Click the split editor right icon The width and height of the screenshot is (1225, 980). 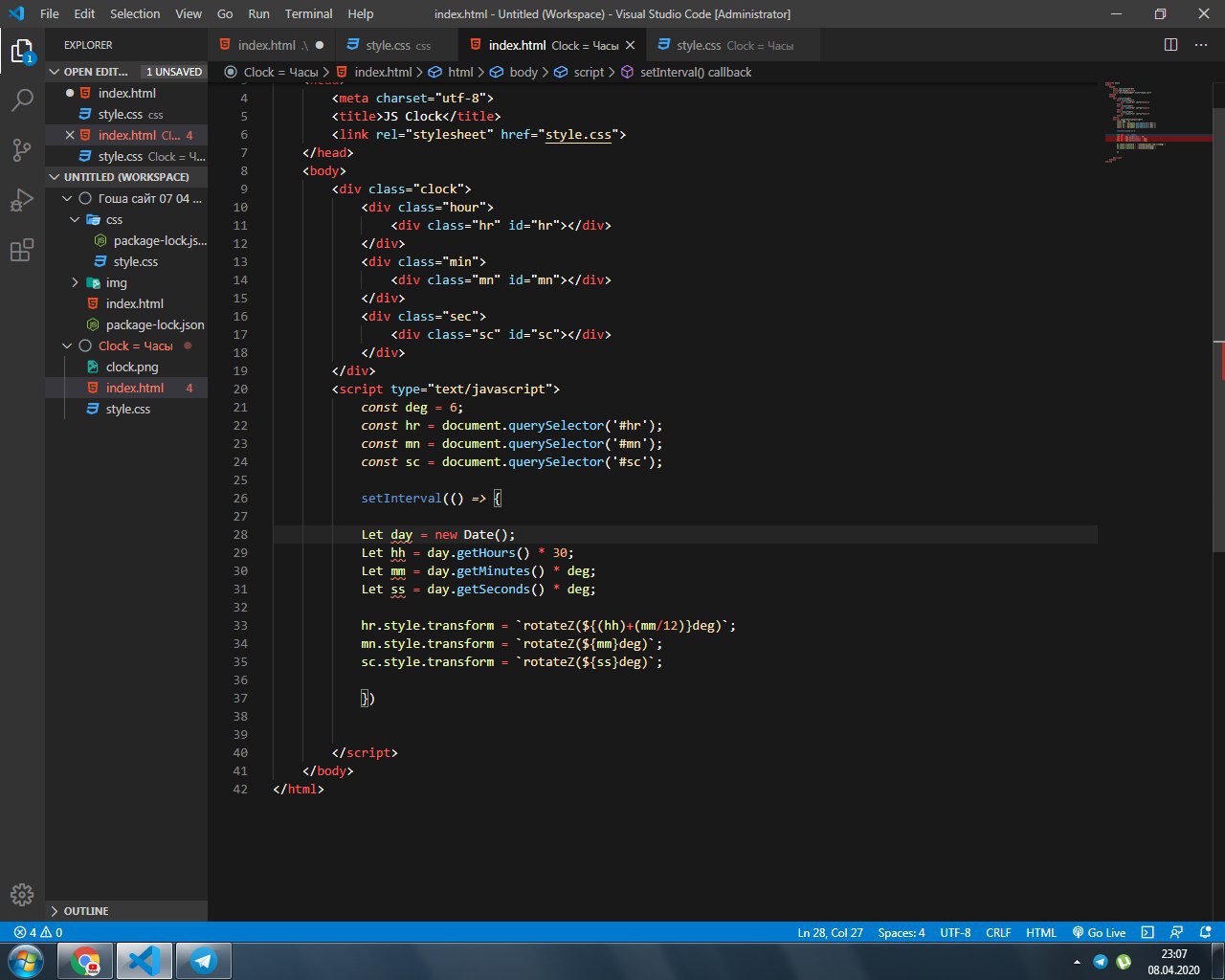[x=1170, y=45]
